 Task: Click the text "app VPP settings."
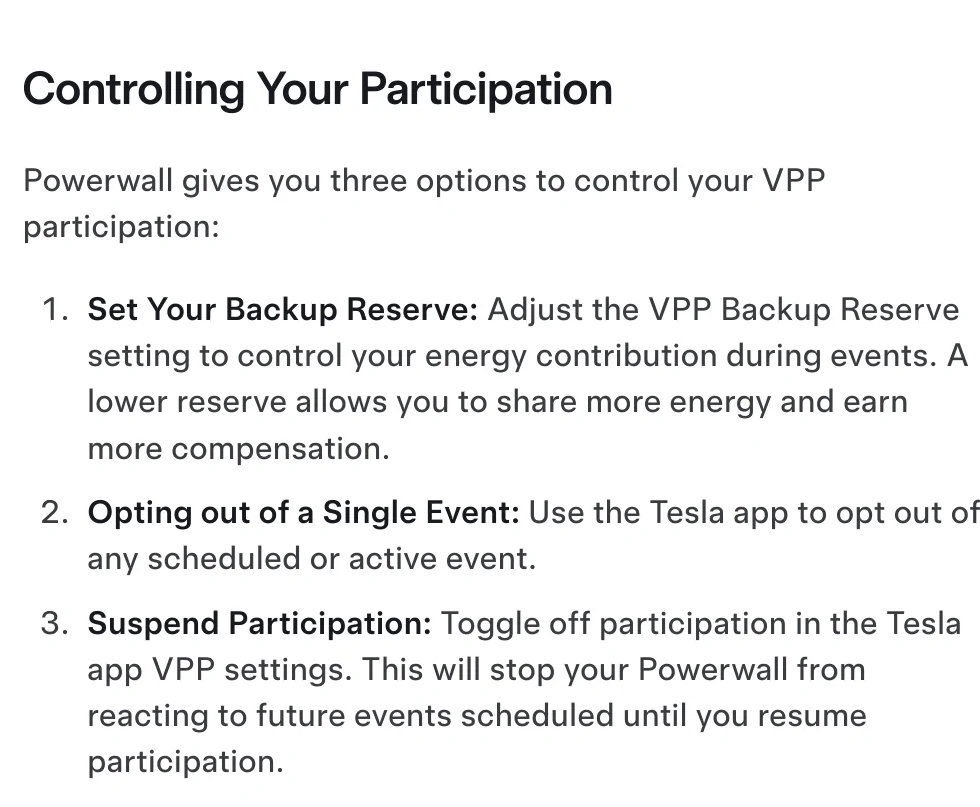220,669
